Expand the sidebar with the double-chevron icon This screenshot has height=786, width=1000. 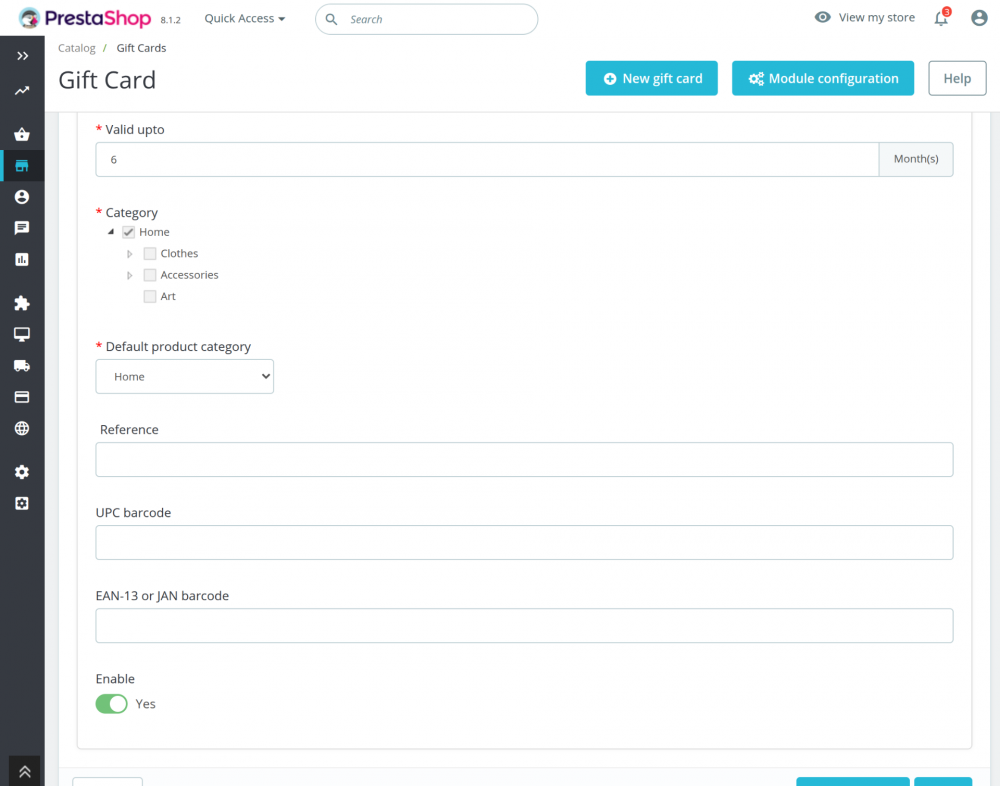point(22,56)
